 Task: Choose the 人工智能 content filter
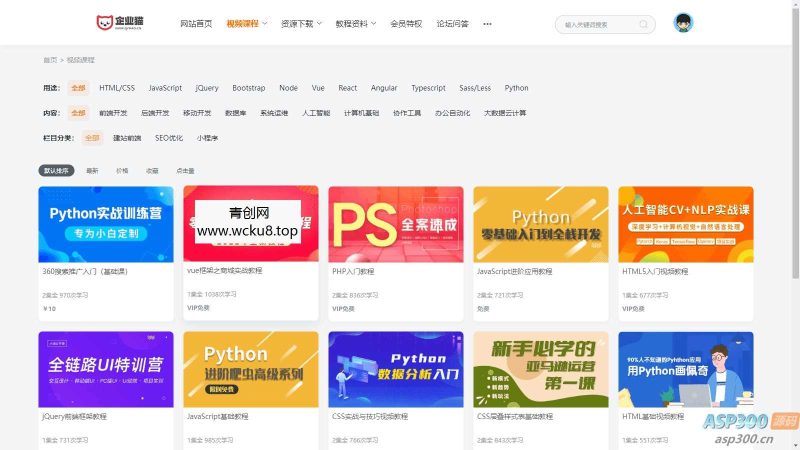click(x=316, y=113)
